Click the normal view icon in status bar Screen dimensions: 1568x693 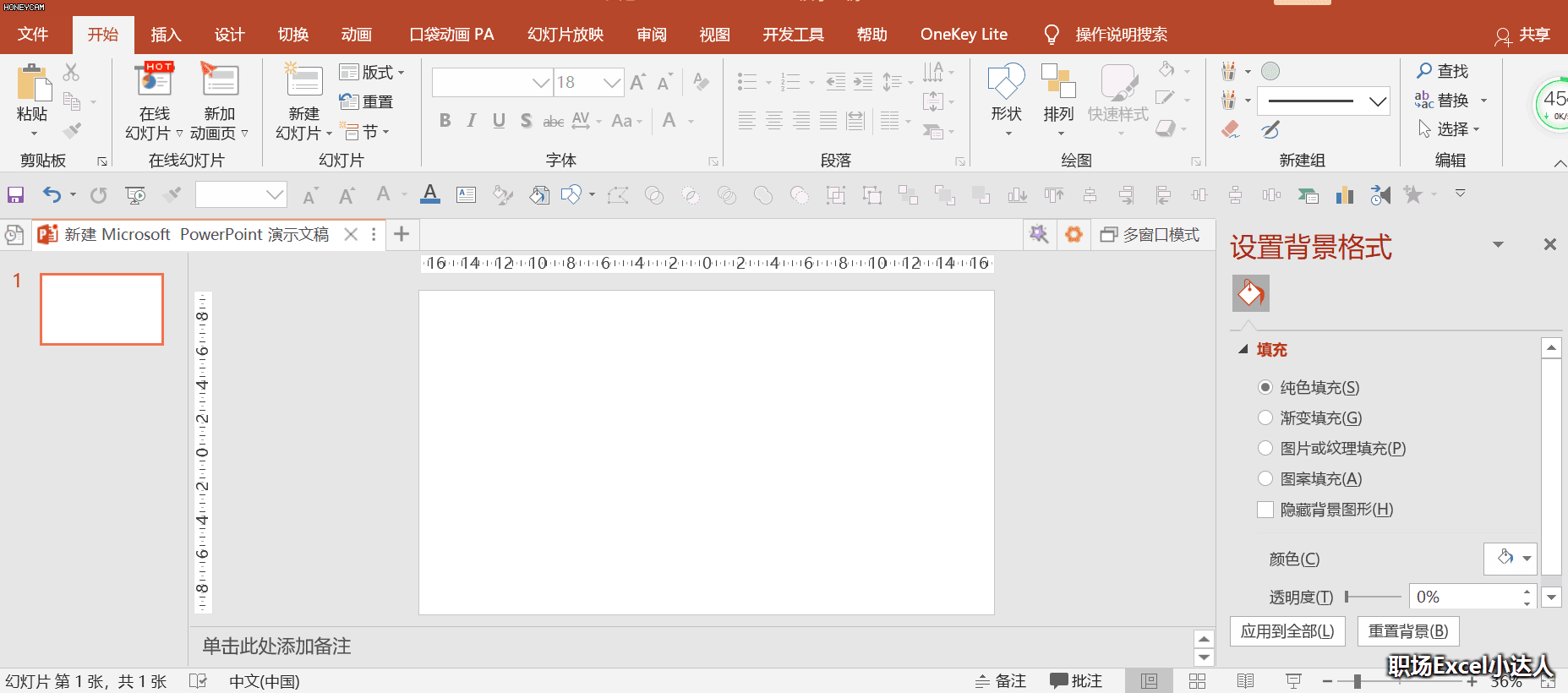[1149, 681]
